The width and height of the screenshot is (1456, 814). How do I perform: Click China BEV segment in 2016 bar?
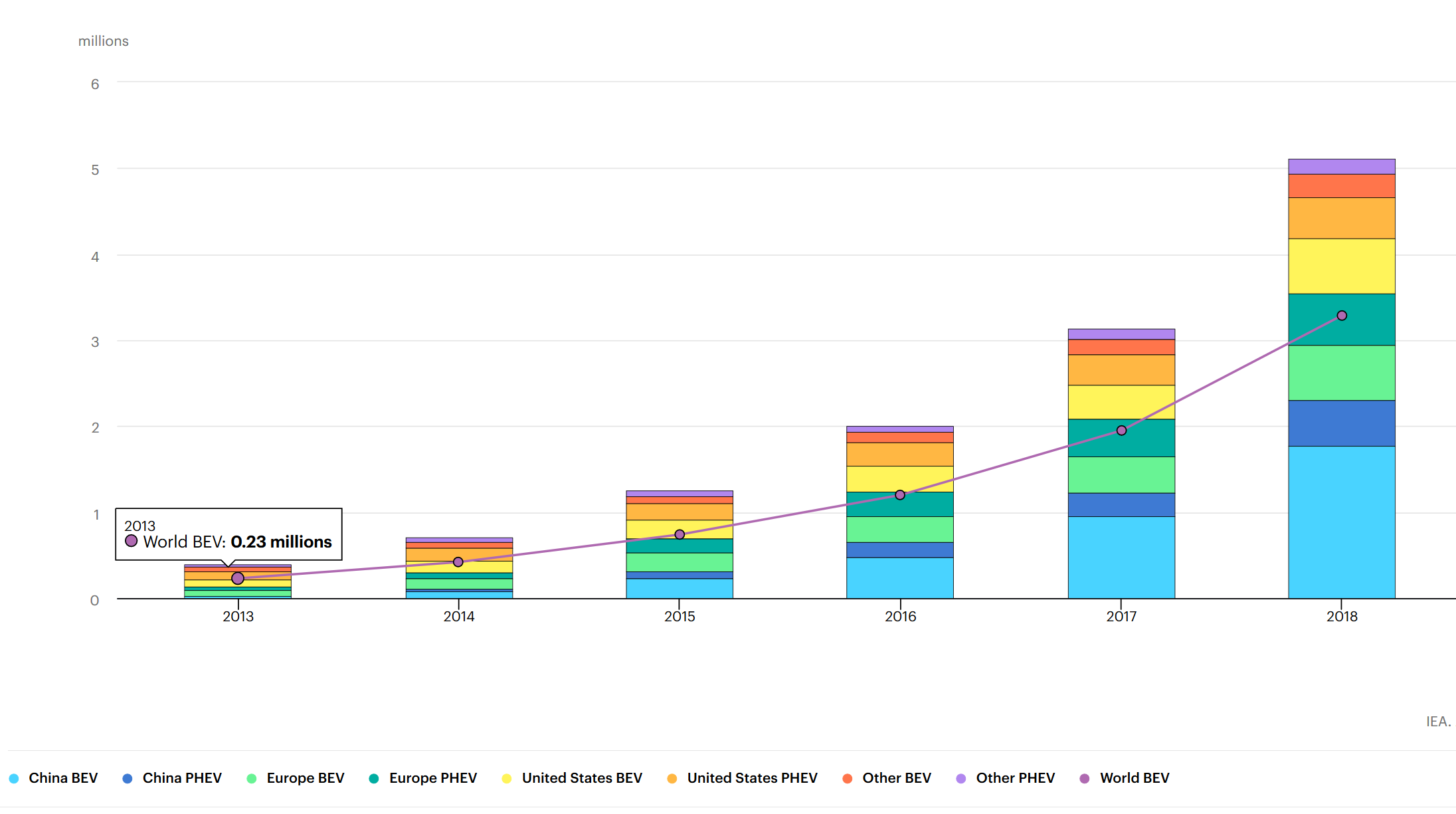click(900, 578)
